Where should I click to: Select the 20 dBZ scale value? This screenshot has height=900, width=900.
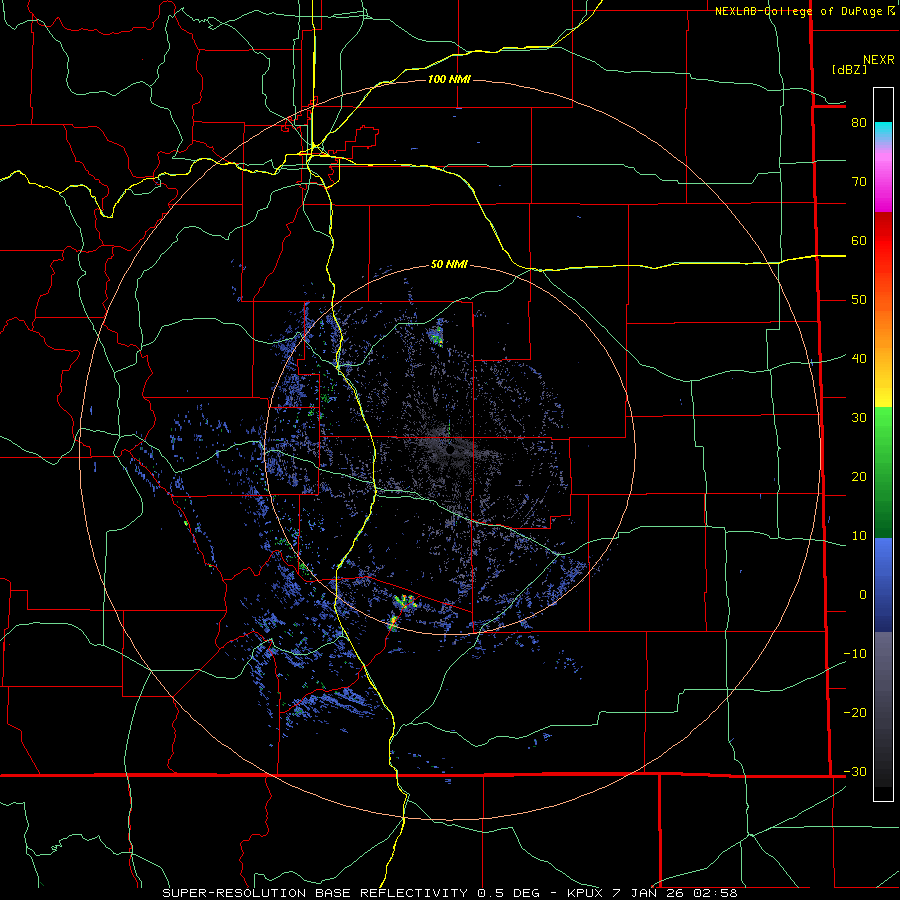point(859,476)
